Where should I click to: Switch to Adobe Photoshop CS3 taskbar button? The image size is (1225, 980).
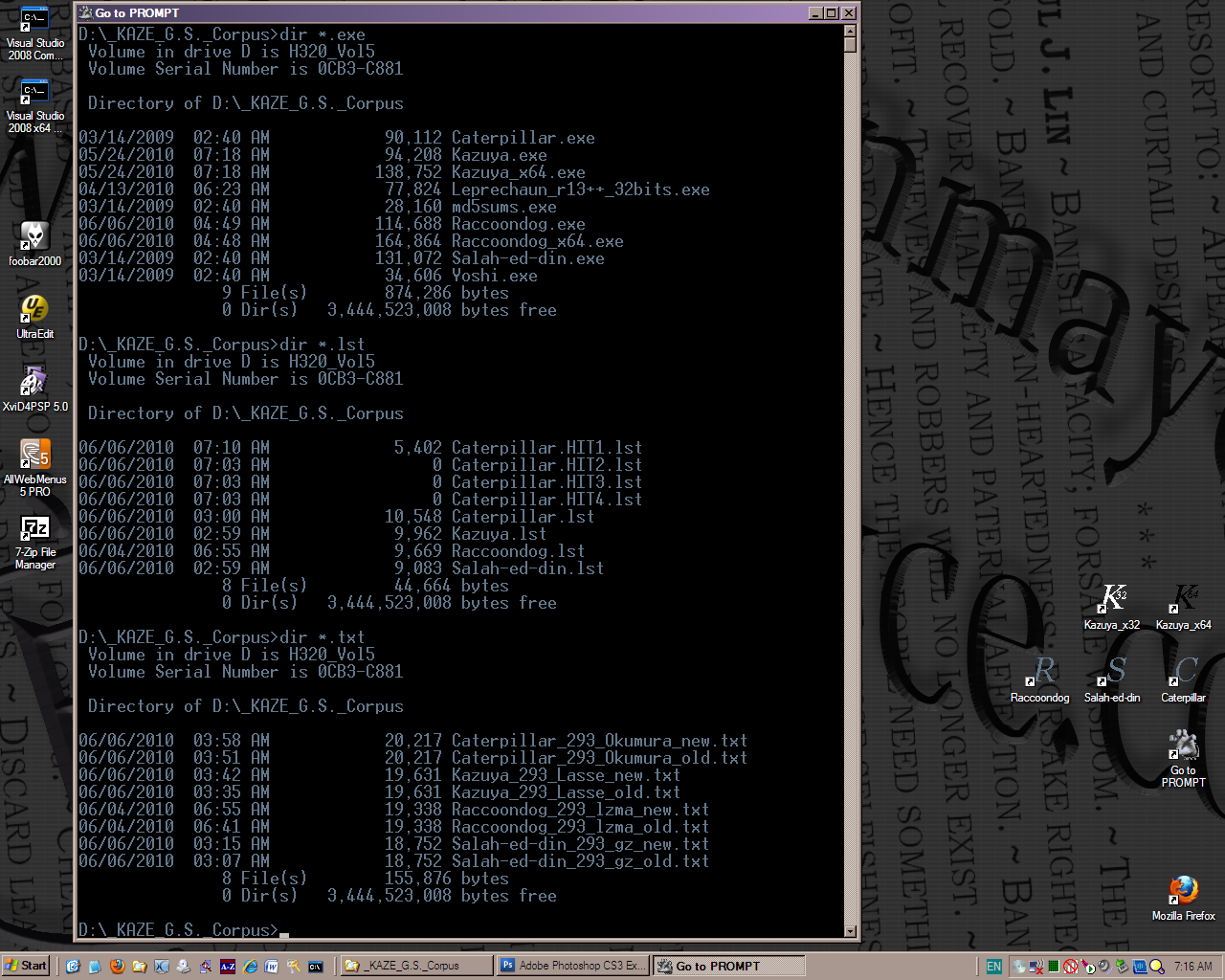572,966
